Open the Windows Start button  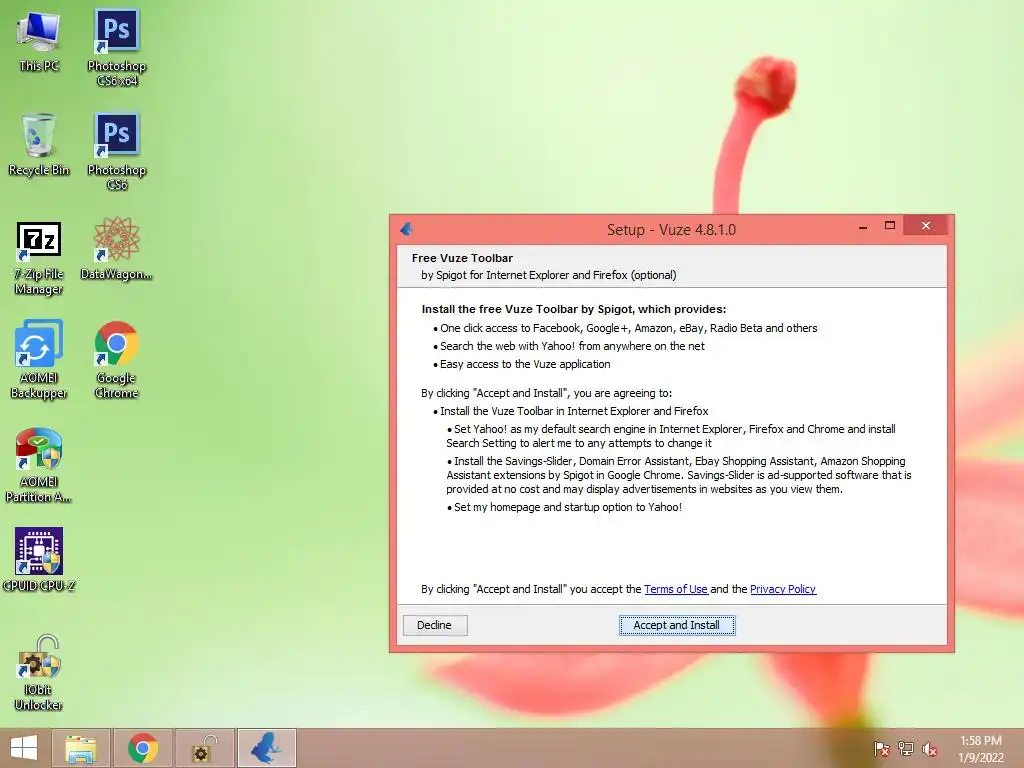(x=24, y=748)
